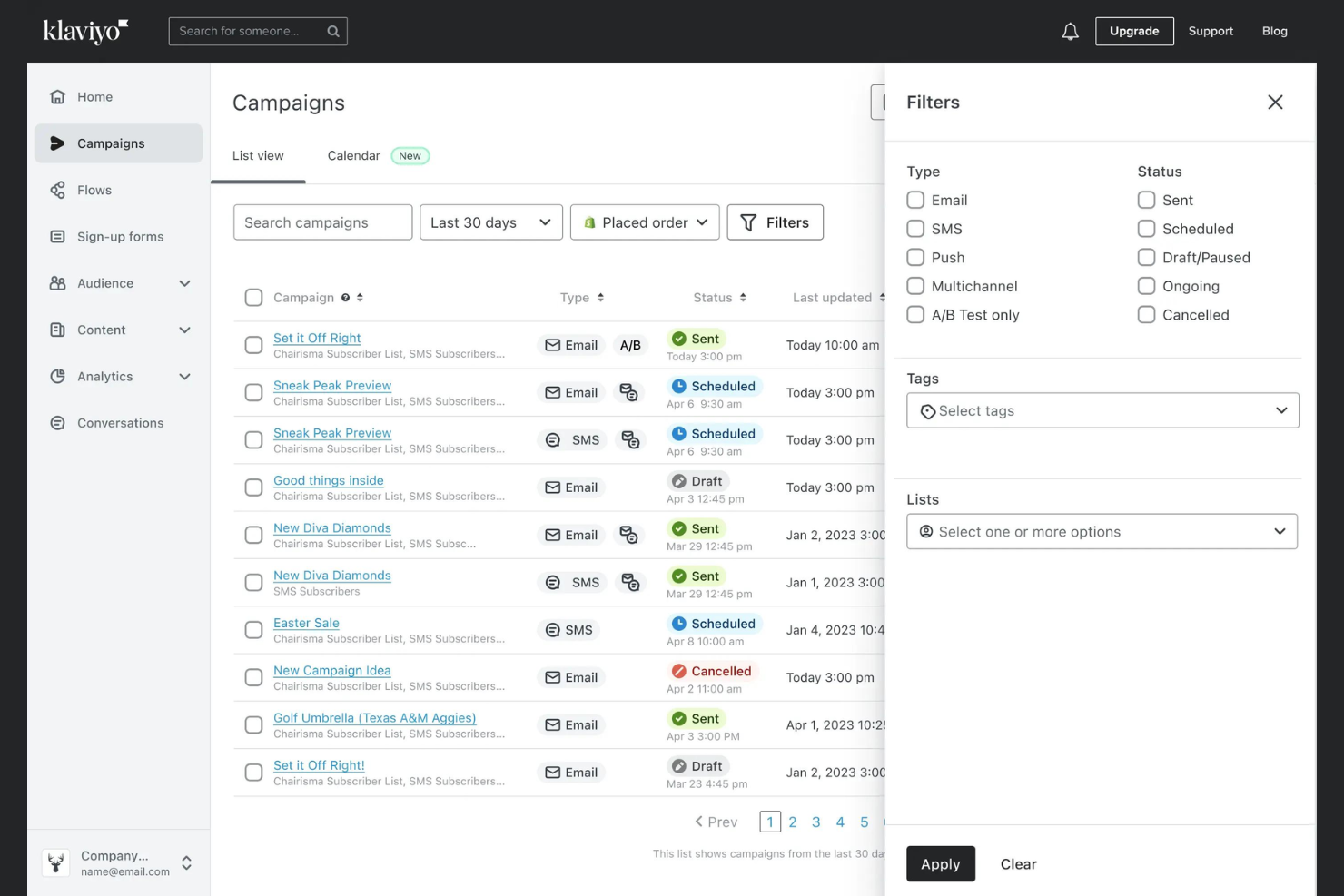This screenshot has width=1344, height=896.
Task: Click the Clear button
Action: (1018, 864)
